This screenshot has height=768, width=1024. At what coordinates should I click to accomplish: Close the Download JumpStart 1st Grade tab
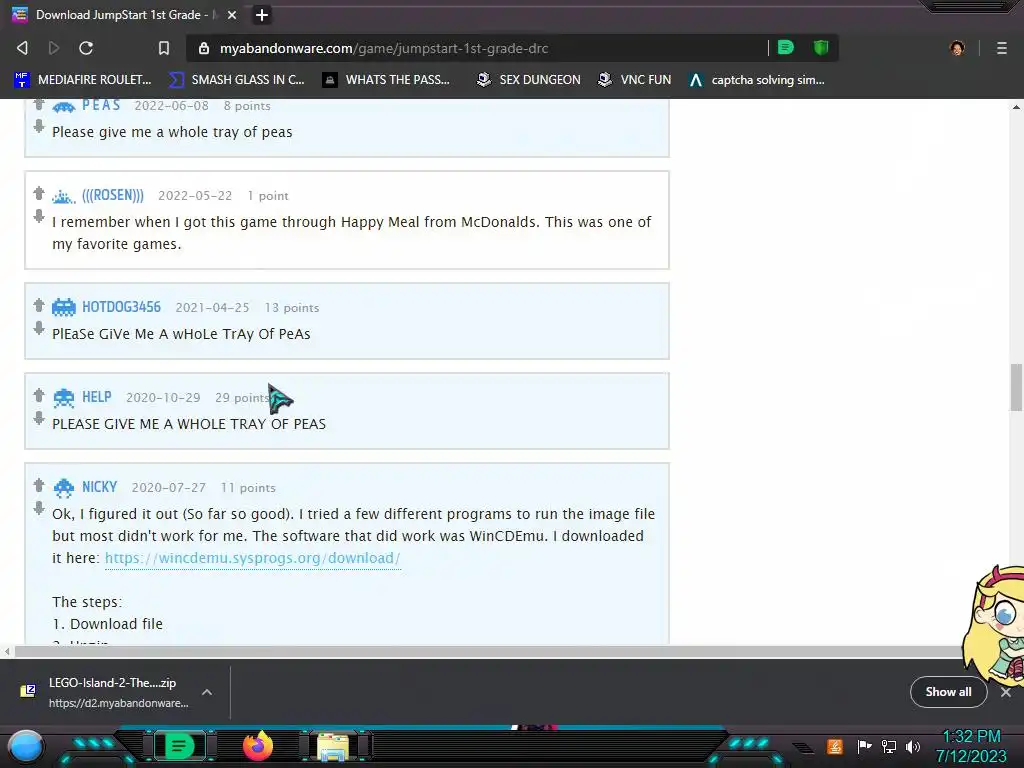232,15
